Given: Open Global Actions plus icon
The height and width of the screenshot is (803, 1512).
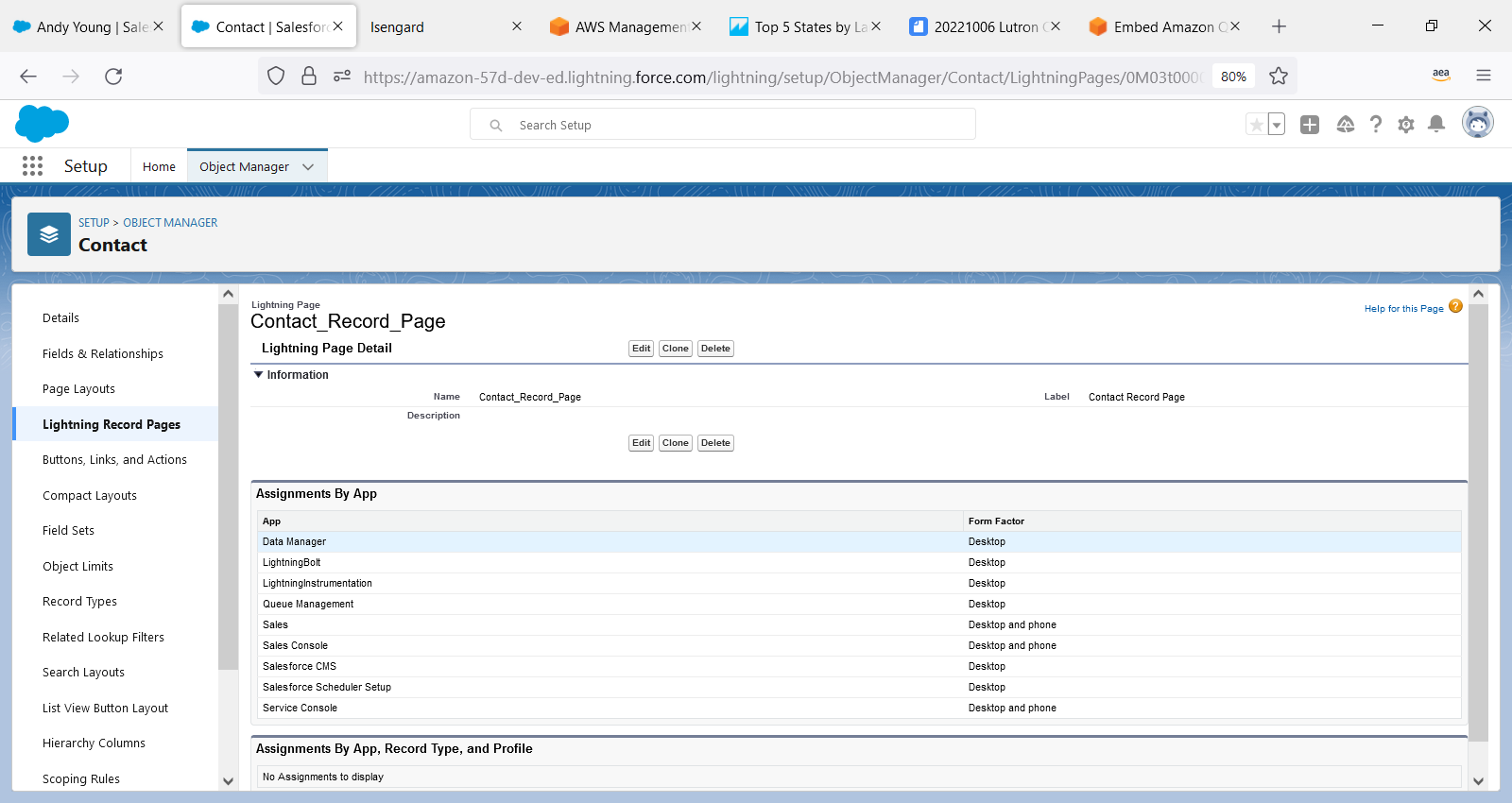Looking at the screenshot, I should [1310, 125].
